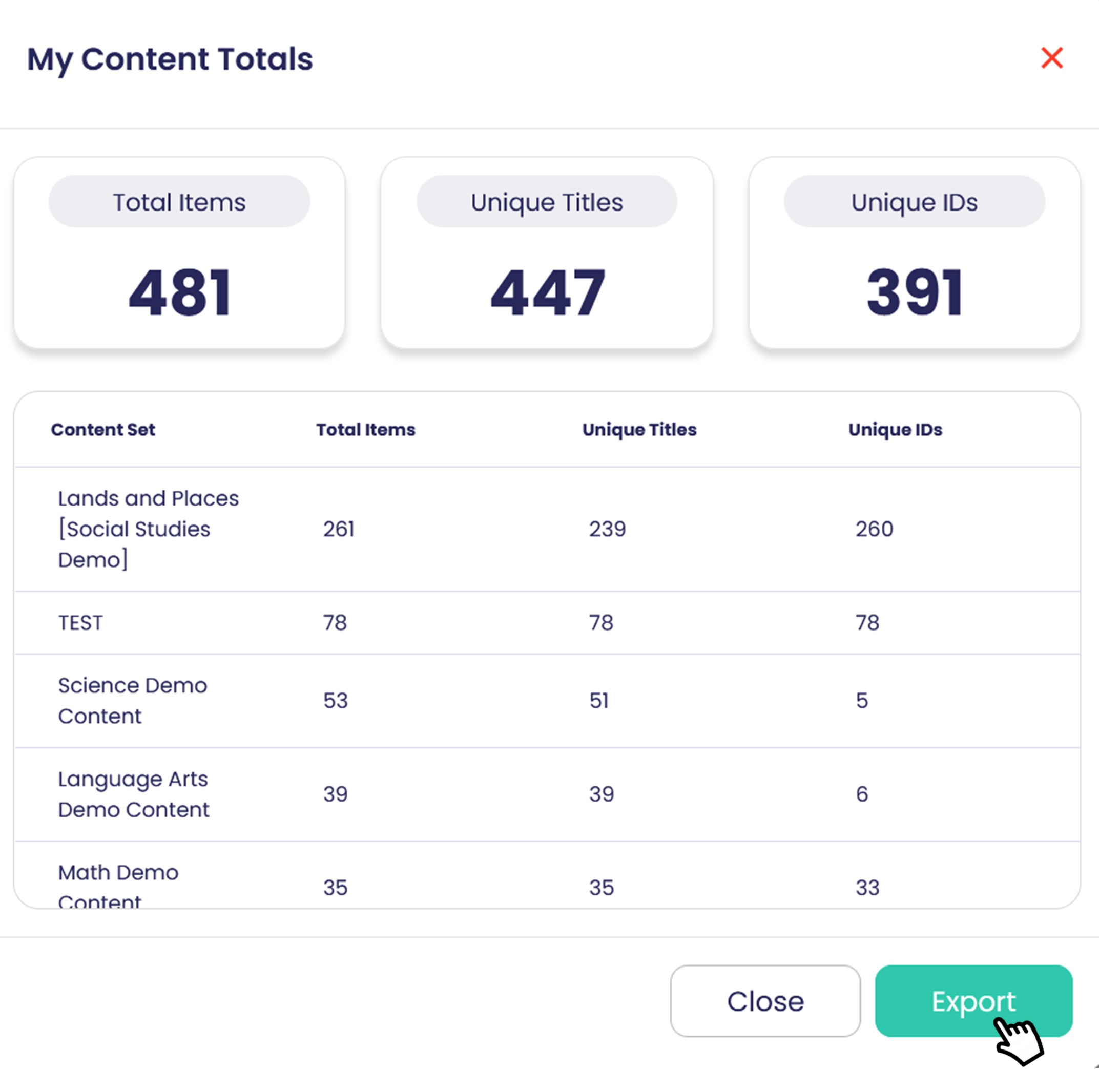Close dialog with the red X icon
Screen dimensions: 1099x1092
click(x=1051, y=58)
